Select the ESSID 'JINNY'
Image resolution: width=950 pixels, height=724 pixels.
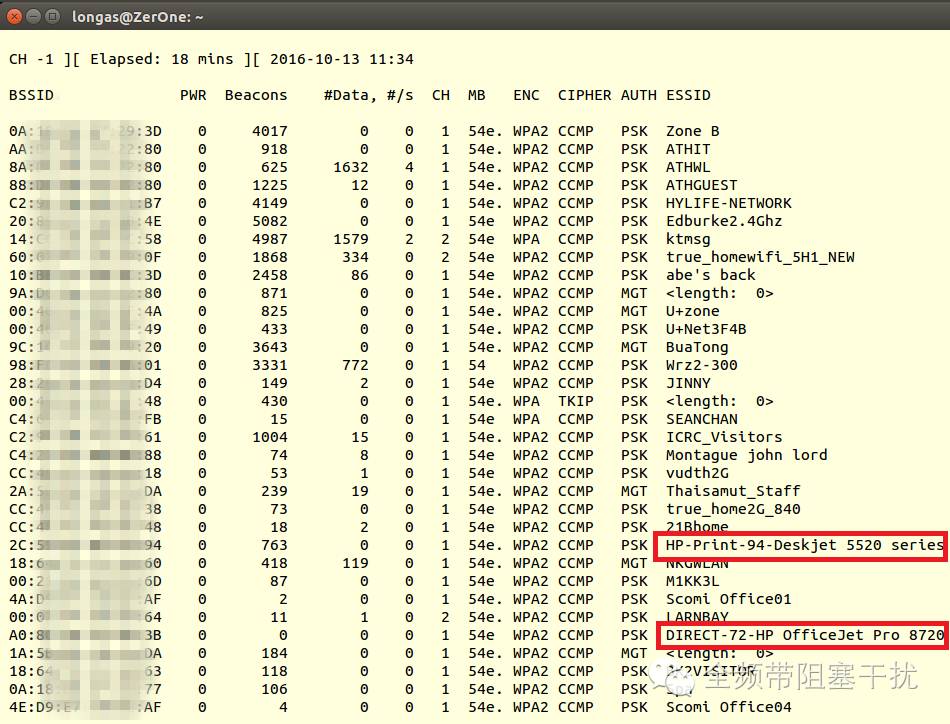point(688,384)
